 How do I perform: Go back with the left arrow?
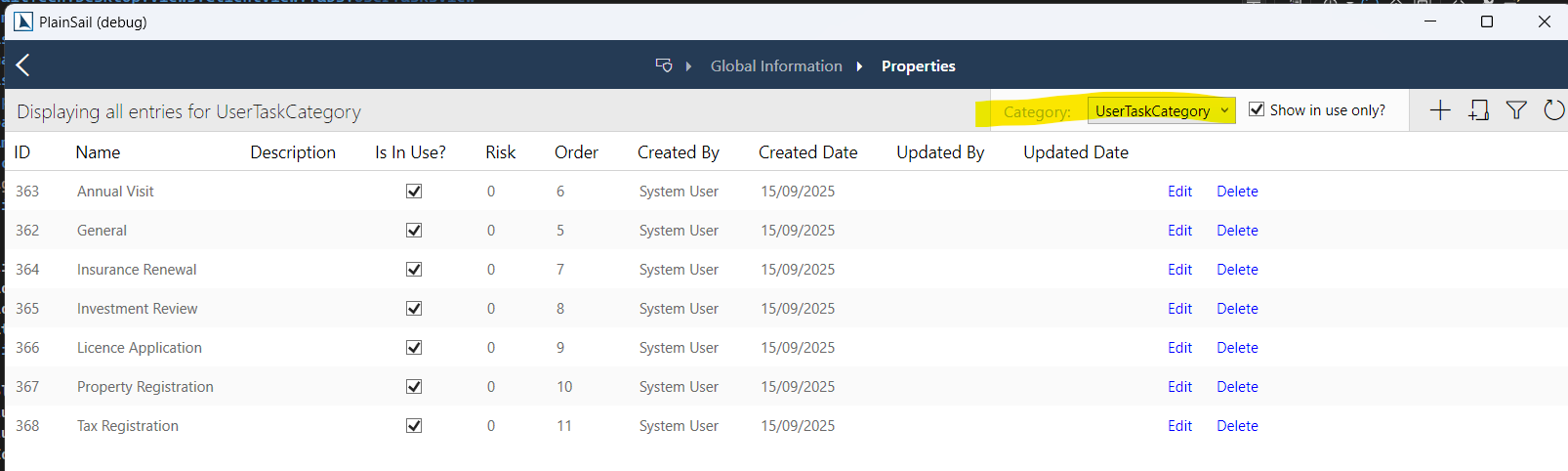point(23,65)
